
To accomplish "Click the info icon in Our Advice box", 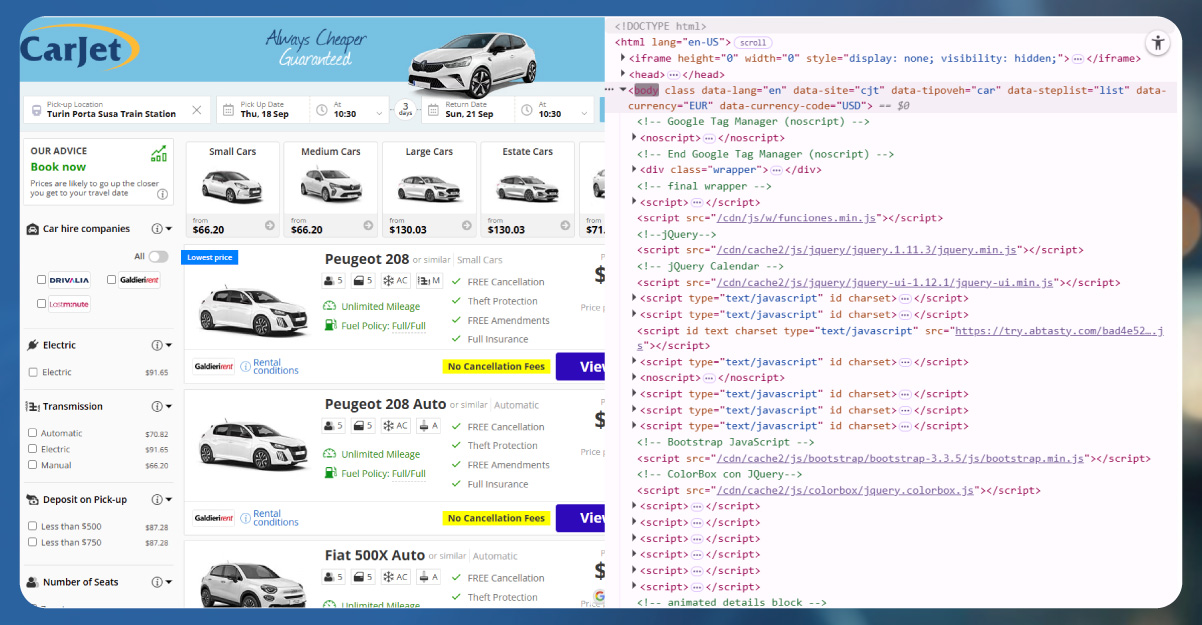I will [162, 194].
